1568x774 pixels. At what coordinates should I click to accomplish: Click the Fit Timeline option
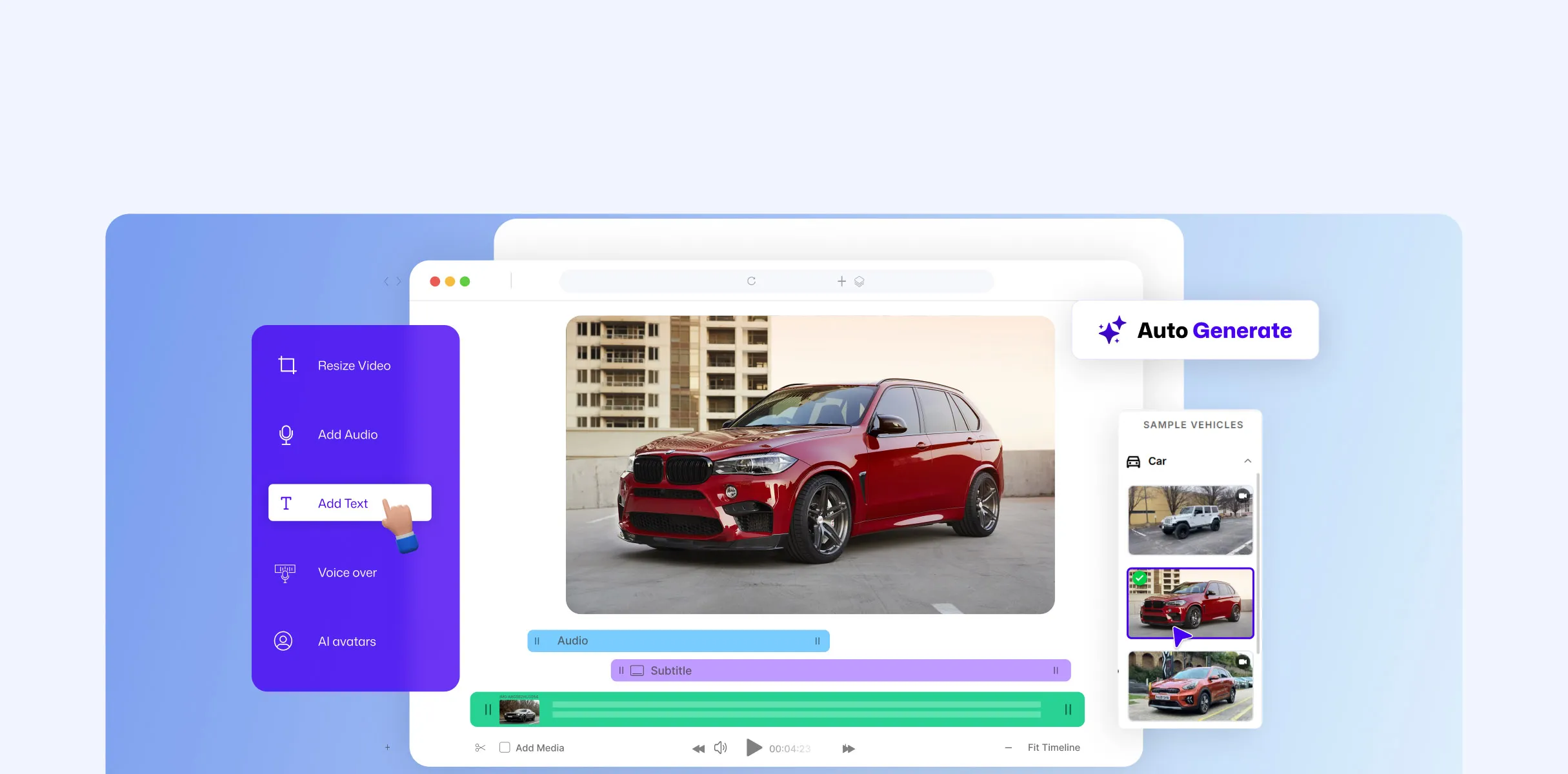point(1053,747)
